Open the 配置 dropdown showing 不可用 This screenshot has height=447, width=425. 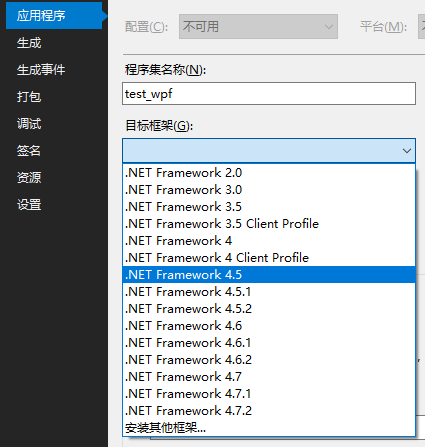point(258,27)
